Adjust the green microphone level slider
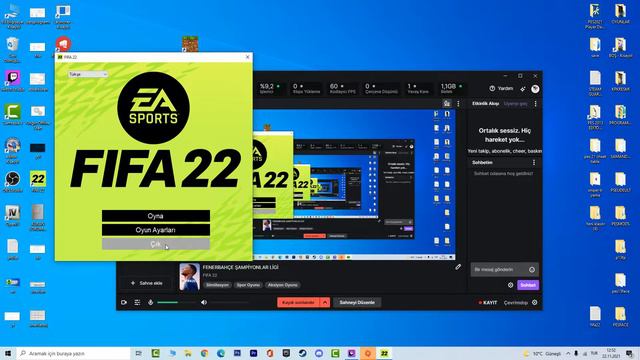Image resolution: width=640 pixels, height=360 pixels. [x=176, y=302]
